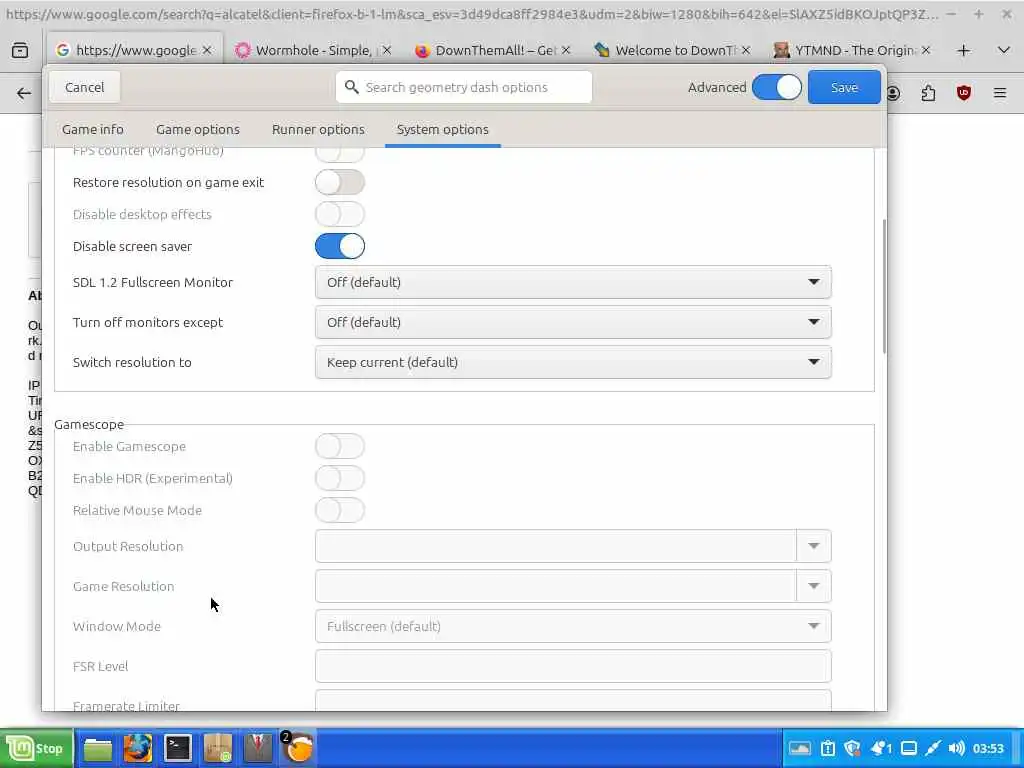
Task: Open uBlock Origin shield icon
Action: (964, 93)
